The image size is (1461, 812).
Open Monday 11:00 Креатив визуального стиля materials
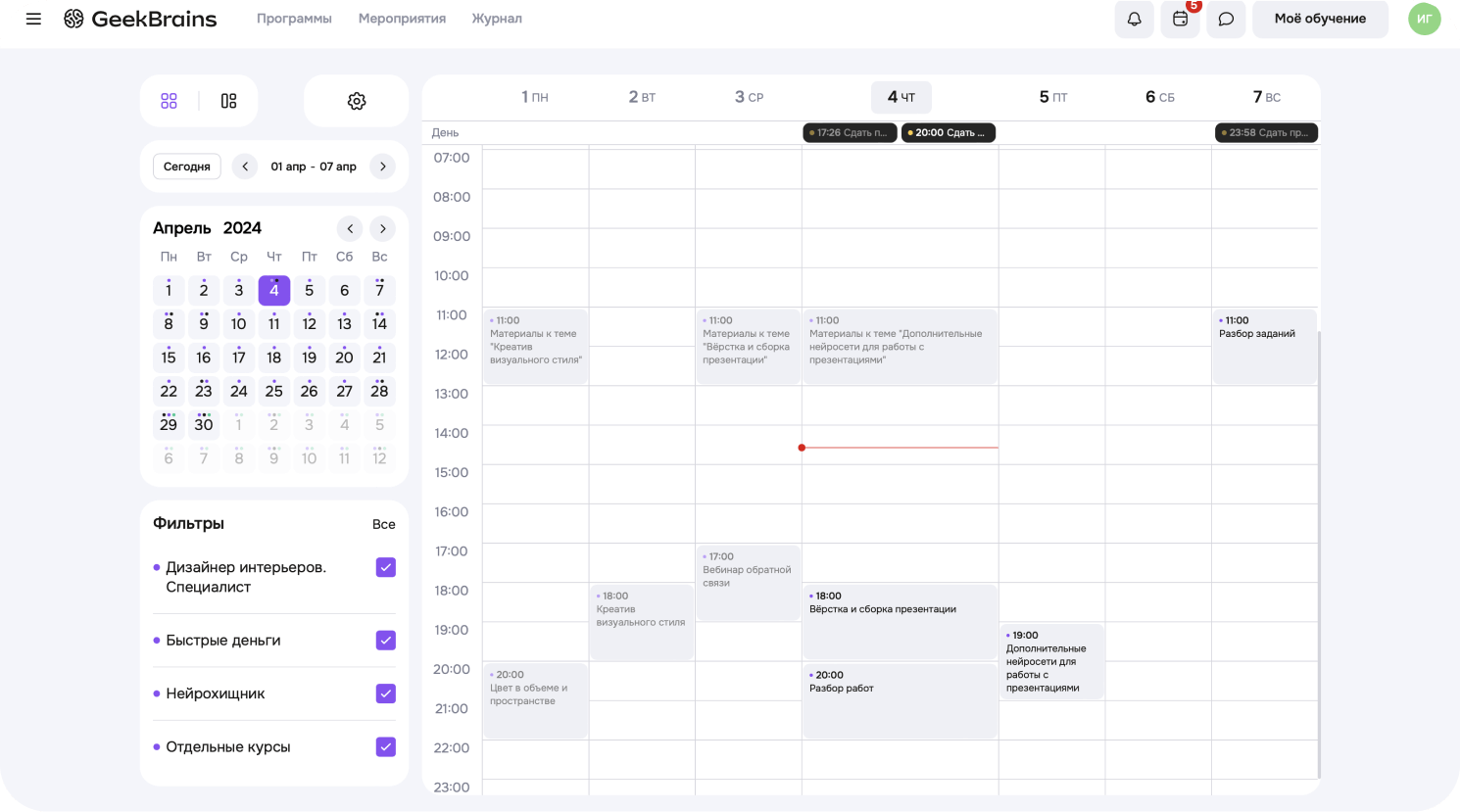click(536, 347)
